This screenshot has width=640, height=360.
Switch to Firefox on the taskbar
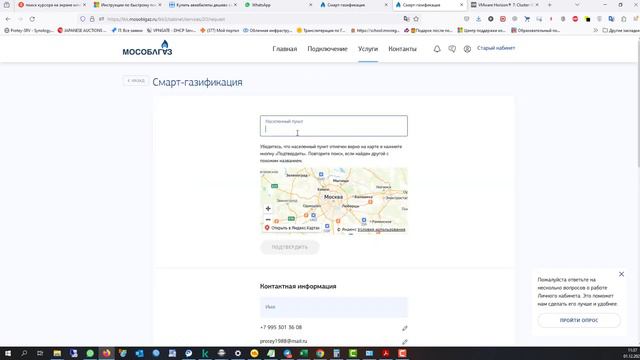pyautogui.click(x=106, y=353)
